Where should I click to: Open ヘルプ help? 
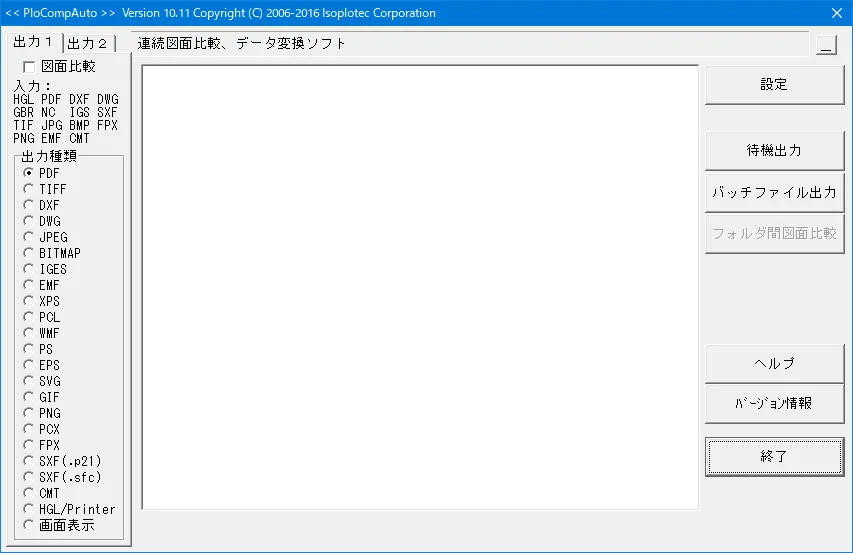(x=774, y=363)
